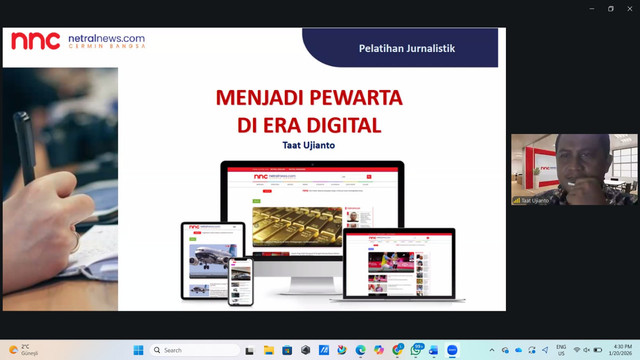Open the colorful bird-logo app on taskbar
Screen dimensions: 640x360
342,350
